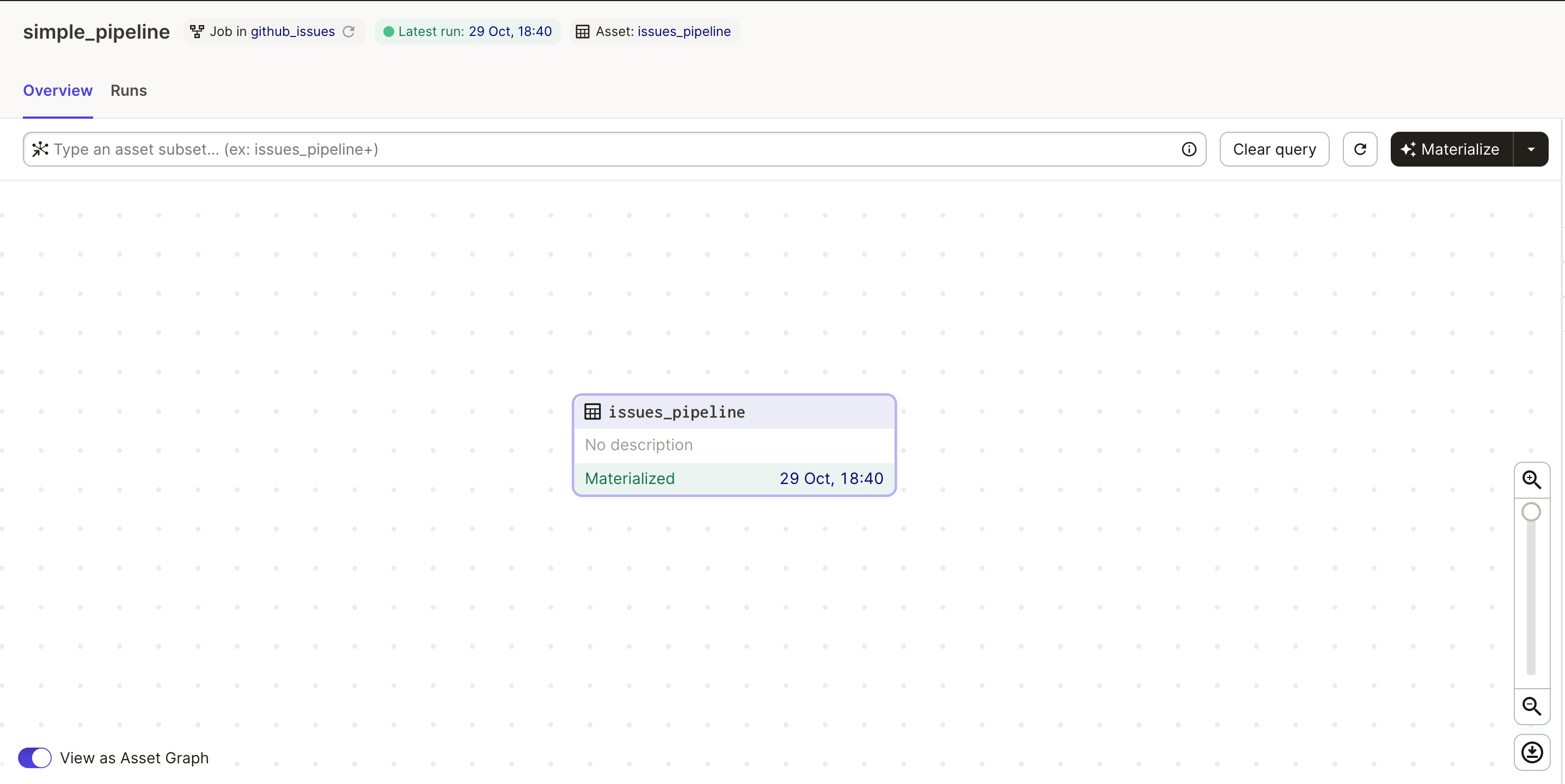This screenshot has height=784, width=1565.
Task: Download the graph using export icon
Action: pyautogui.click(x=1532, y=752)
